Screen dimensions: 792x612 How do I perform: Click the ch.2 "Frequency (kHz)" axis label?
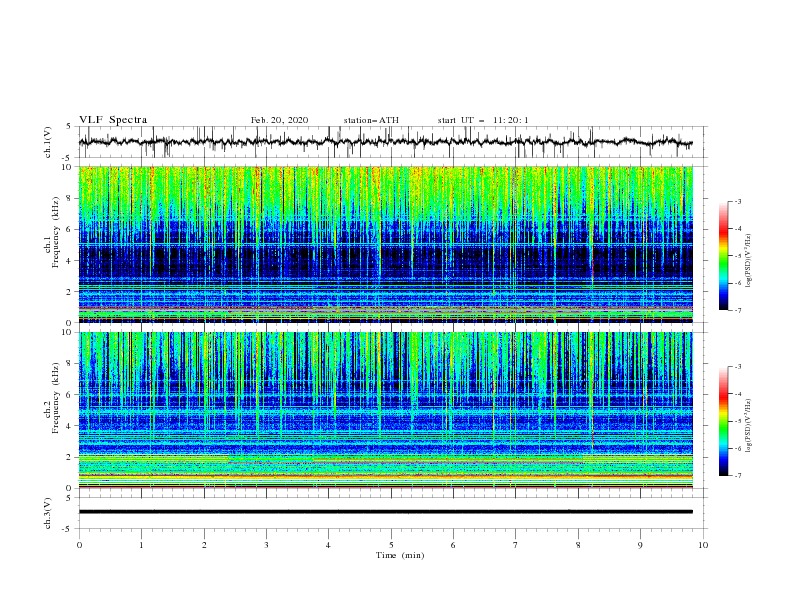pos(56,397)
